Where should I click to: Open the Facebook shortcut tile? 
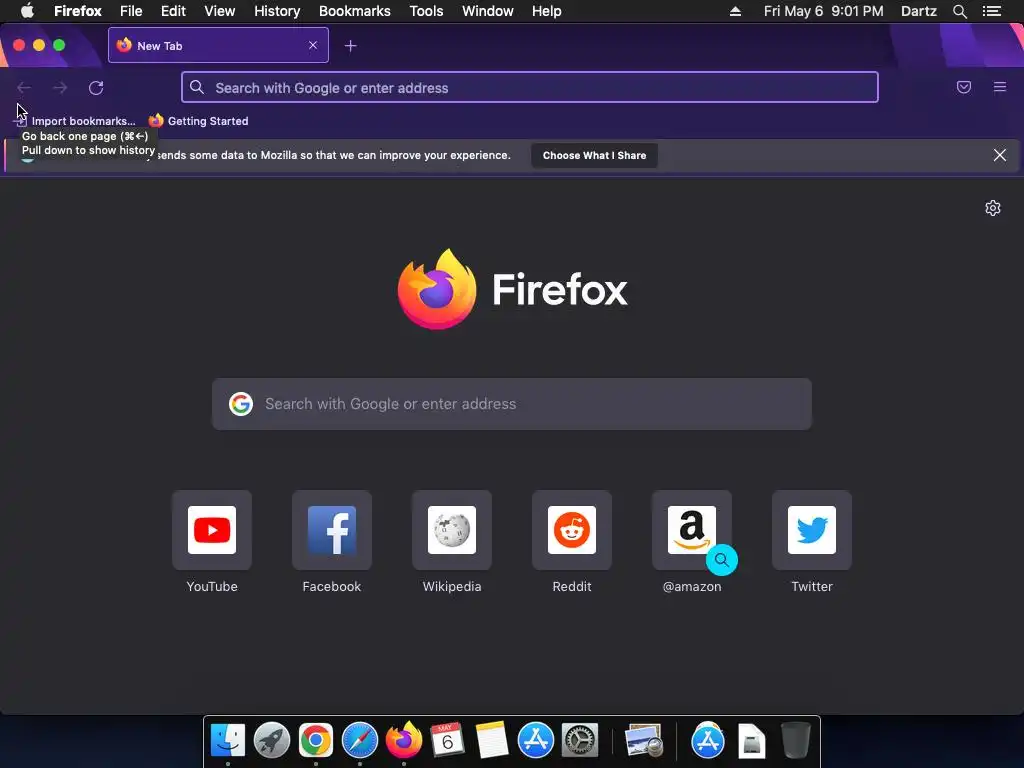tap(332, 530)
